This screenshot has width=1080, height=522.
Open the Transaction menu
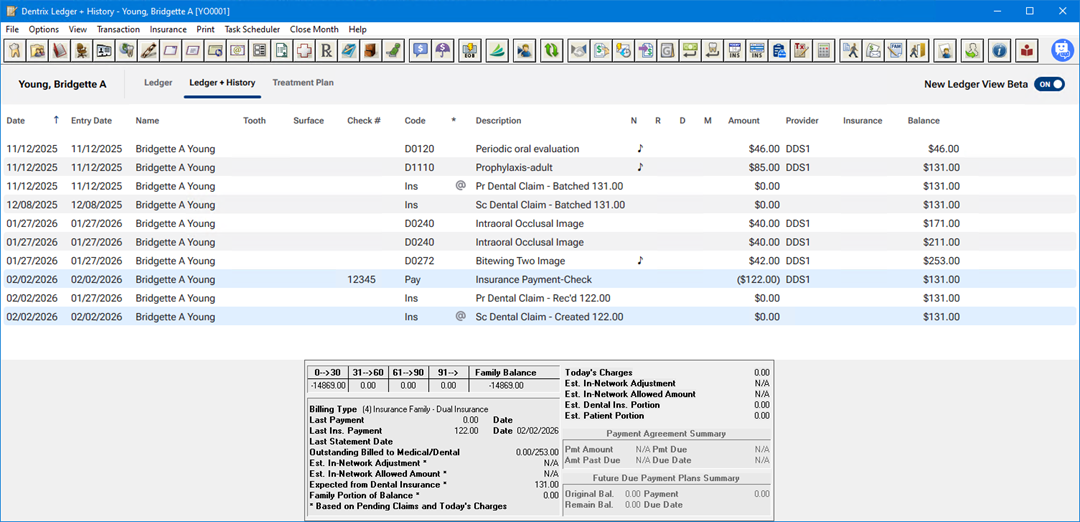pos(118,30)
